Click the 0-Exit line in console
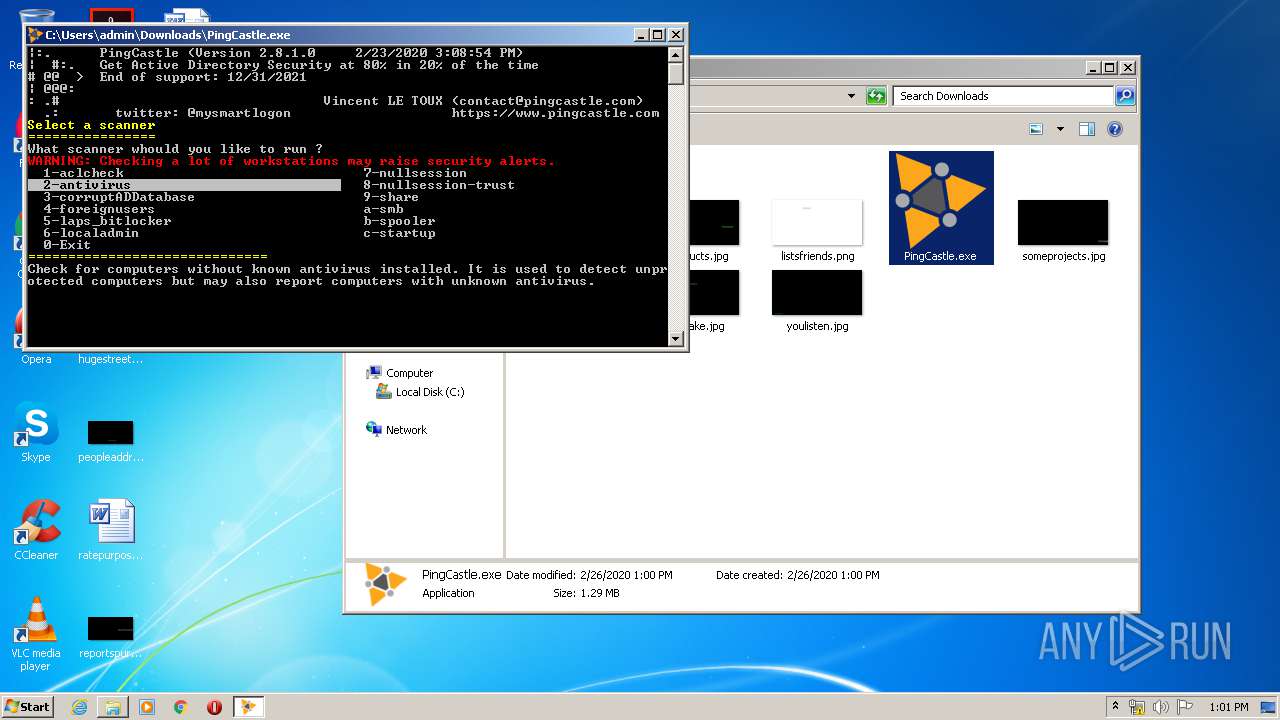This screenshot has width=1280, height=720. tap(67, 245)
